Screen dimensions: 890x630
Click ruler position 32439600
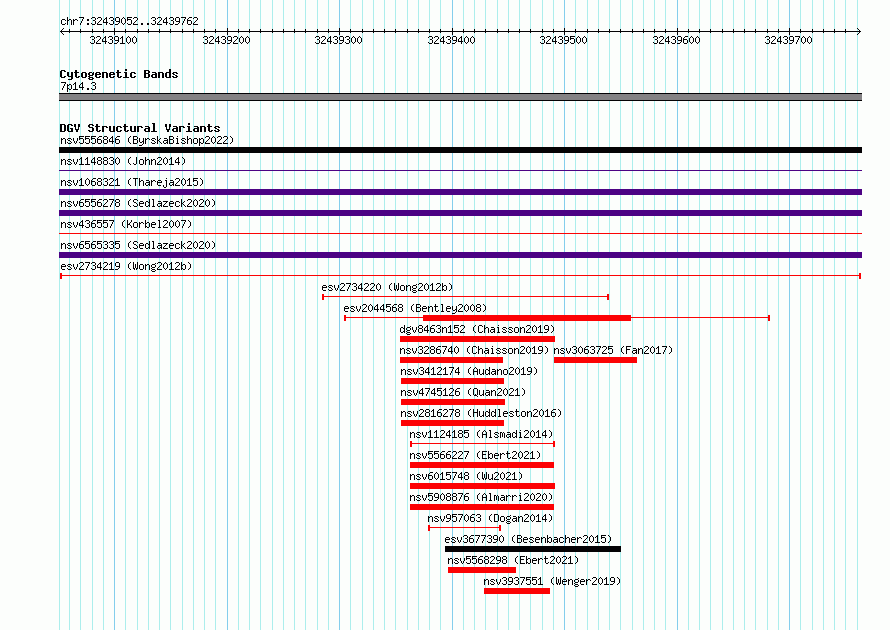coord(677,40)
